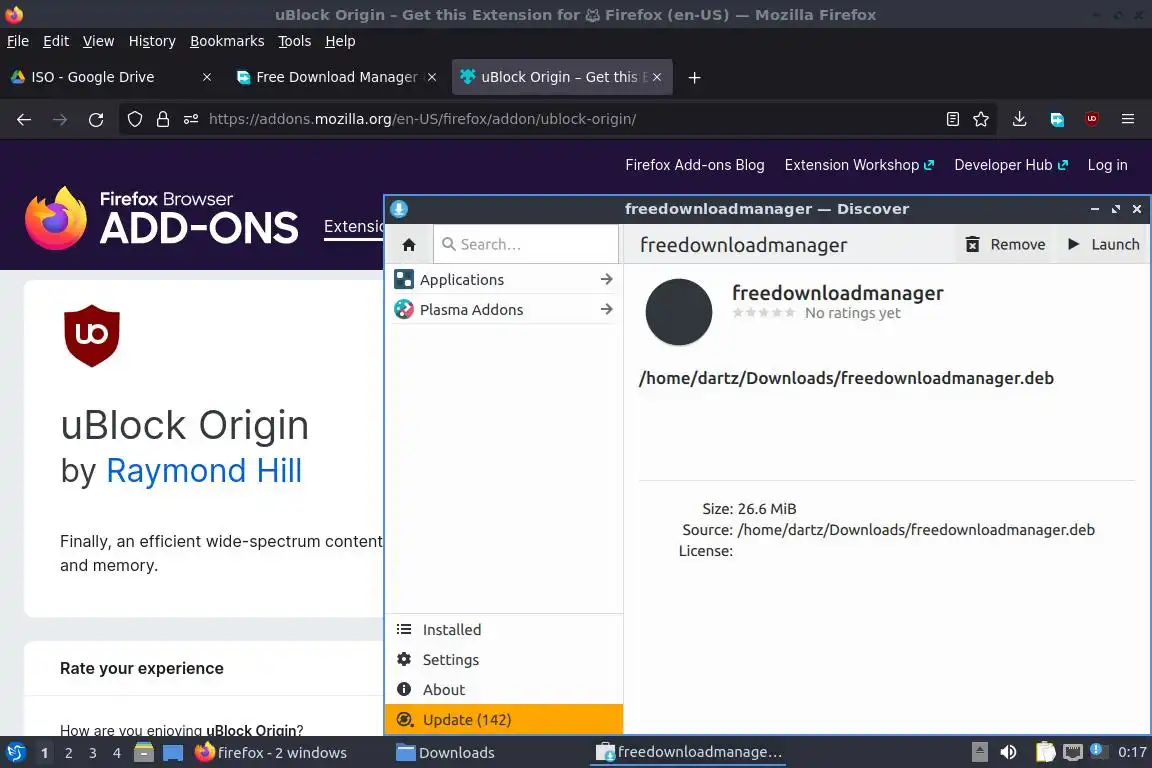Image resolution: width=1152 pixels, height=768 pixels.
Task: Launch freedownloadmanager from Discover
Action: click(1104, 245)
